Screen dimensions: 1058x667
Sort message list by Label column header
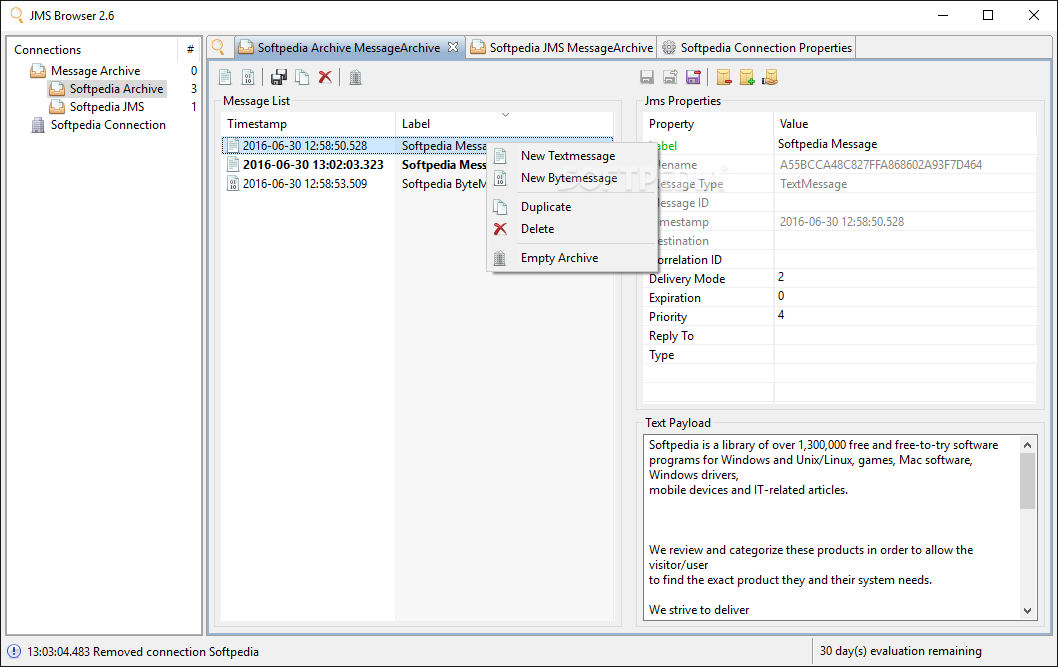tap(504, 124)
